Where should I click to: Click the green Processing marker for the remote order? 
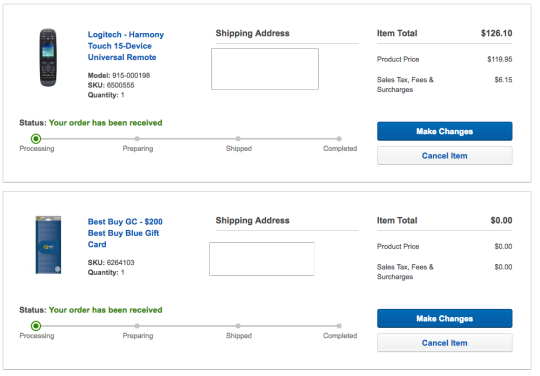pyautogui.click(x=36, y=139)
